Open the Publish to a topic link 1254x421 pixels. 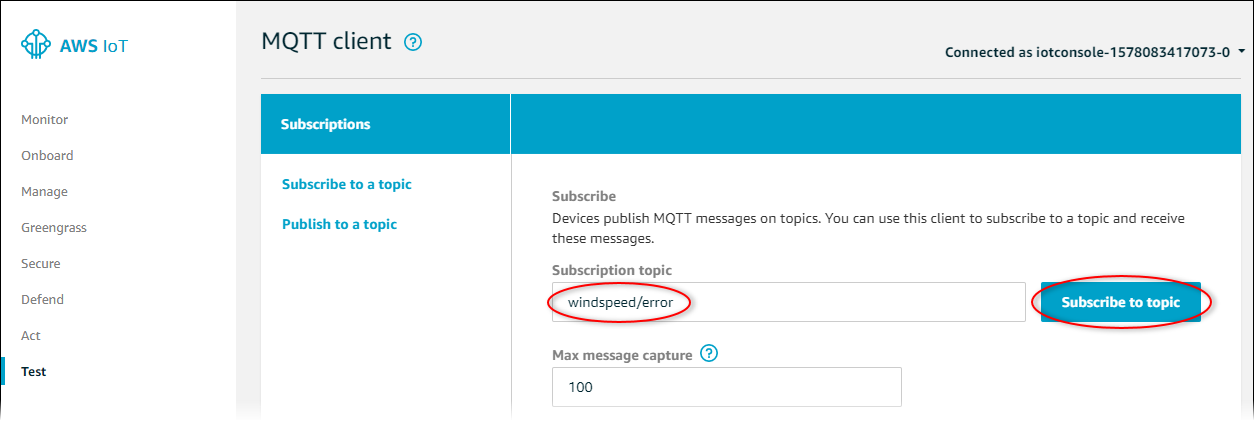tap(340, 225)
